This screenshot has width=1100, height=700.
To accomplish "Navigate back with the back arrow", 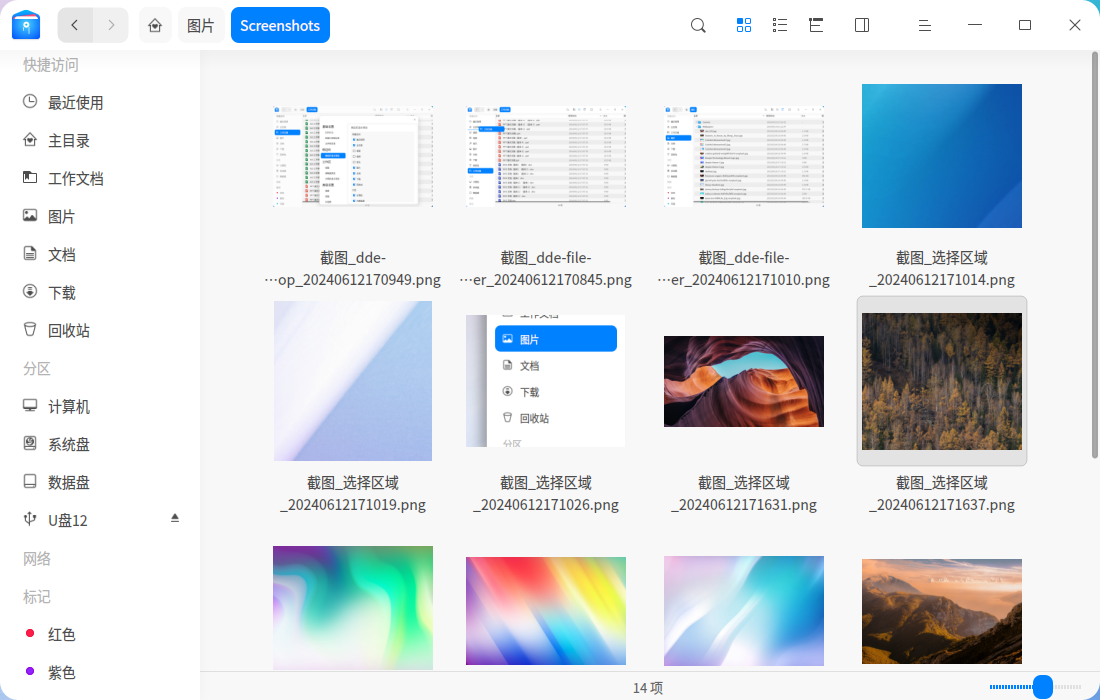I will click(75, 25).
